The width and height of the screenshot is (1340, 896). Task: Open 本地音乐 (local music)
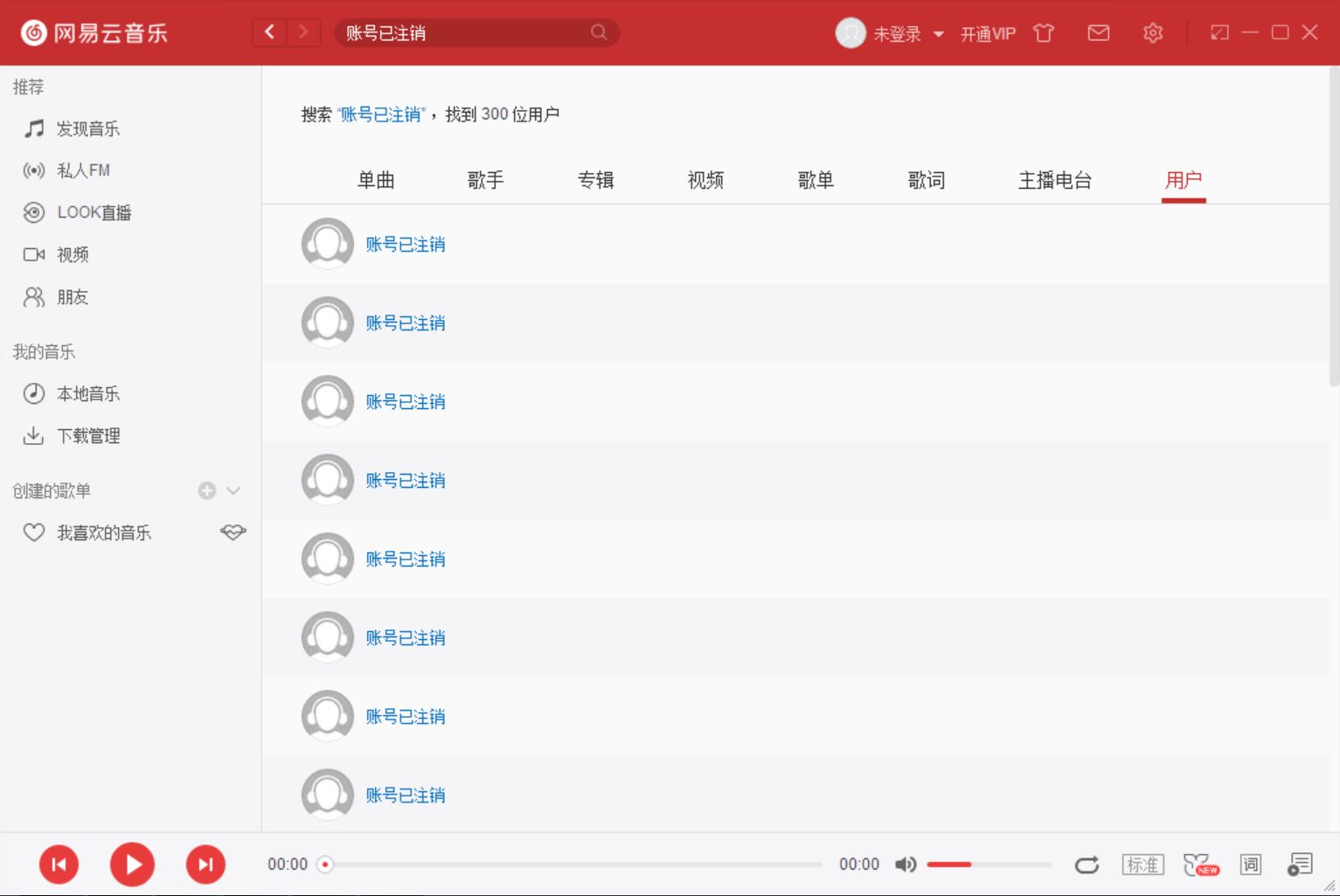point(88,393)
